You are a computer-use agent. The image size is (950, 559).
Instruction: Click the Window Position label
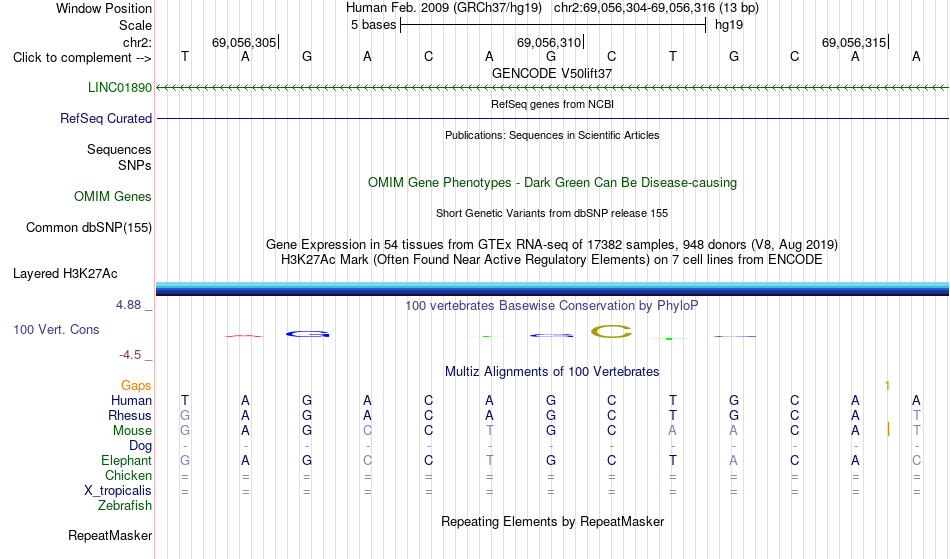[104, 8]
